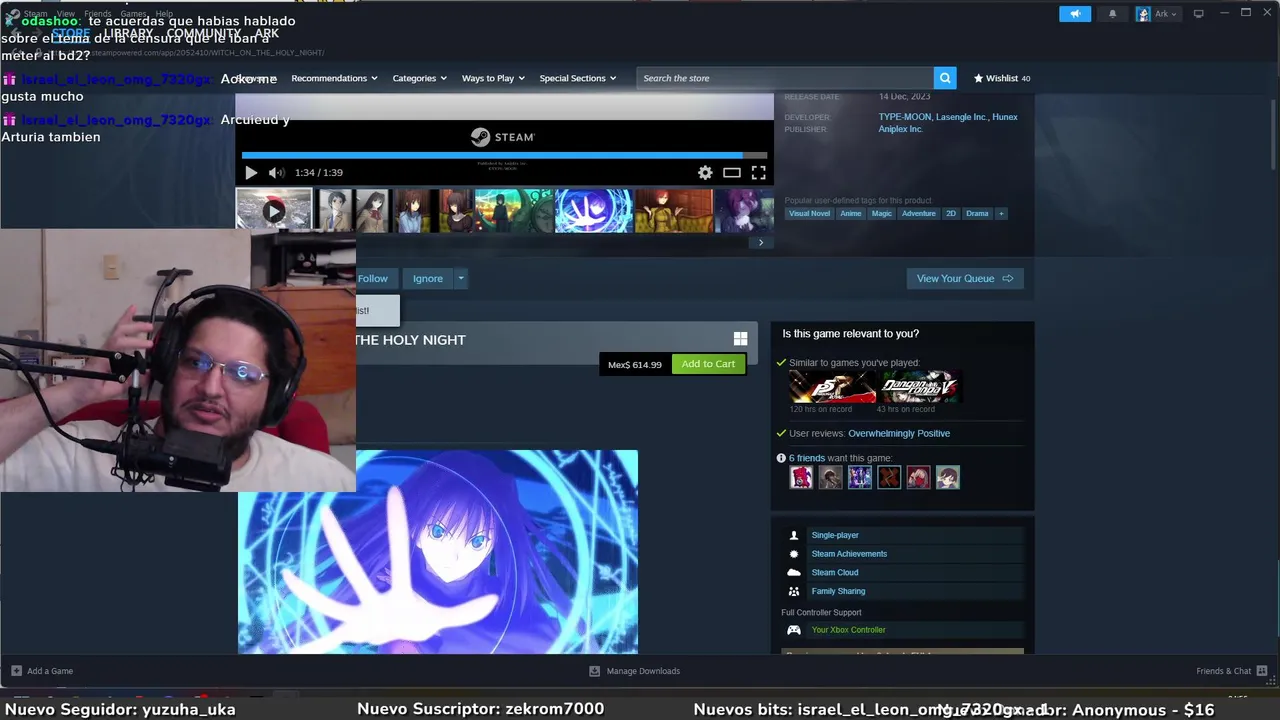Open the Single-player feature link
This screenshot has width=1280, height=720.
[x=835, y=535]
